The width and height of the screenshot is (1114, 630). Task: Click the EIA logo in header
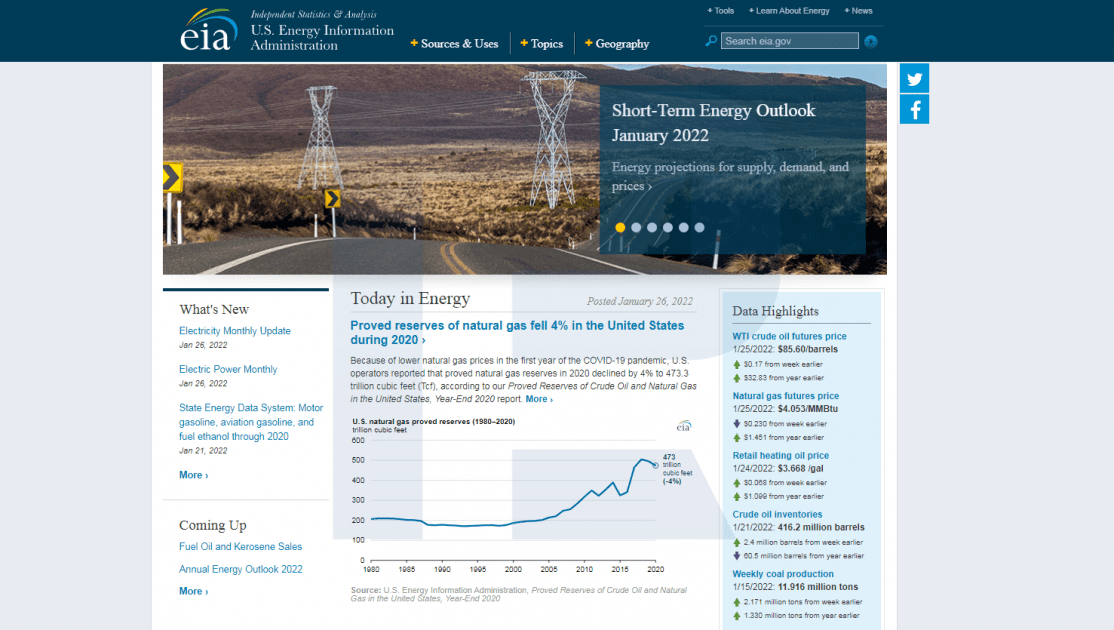(x=209, y=31)
